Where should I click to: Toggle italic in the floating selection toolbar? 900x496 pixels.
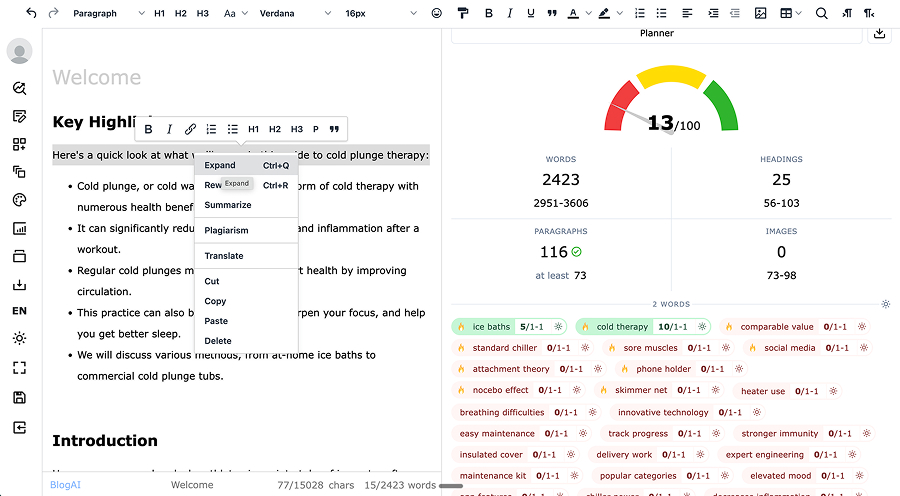pyautogui.click(x=169, y=129)
